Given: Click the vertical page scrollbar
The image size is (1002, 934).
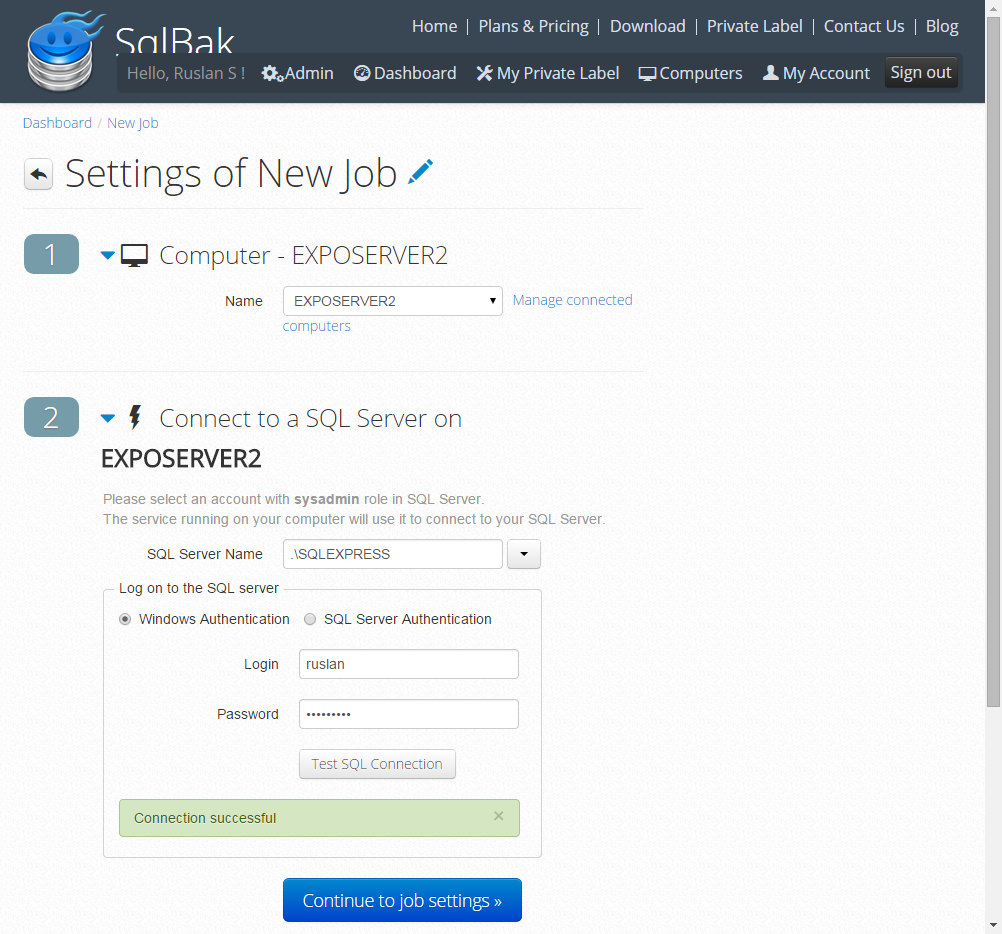Looking at the screenshot, I should [x=993, y=364].
